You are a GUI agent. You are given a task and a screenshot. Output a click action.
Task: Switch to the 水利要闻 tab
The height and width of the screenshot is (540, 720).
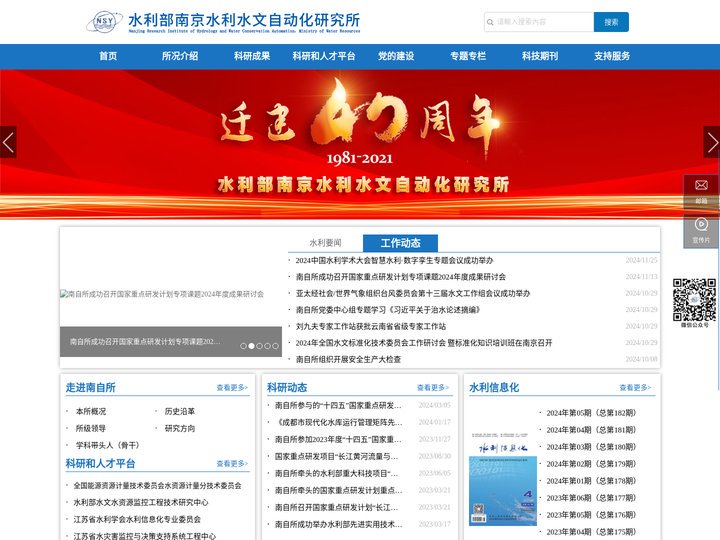click(x=326, y=243)
